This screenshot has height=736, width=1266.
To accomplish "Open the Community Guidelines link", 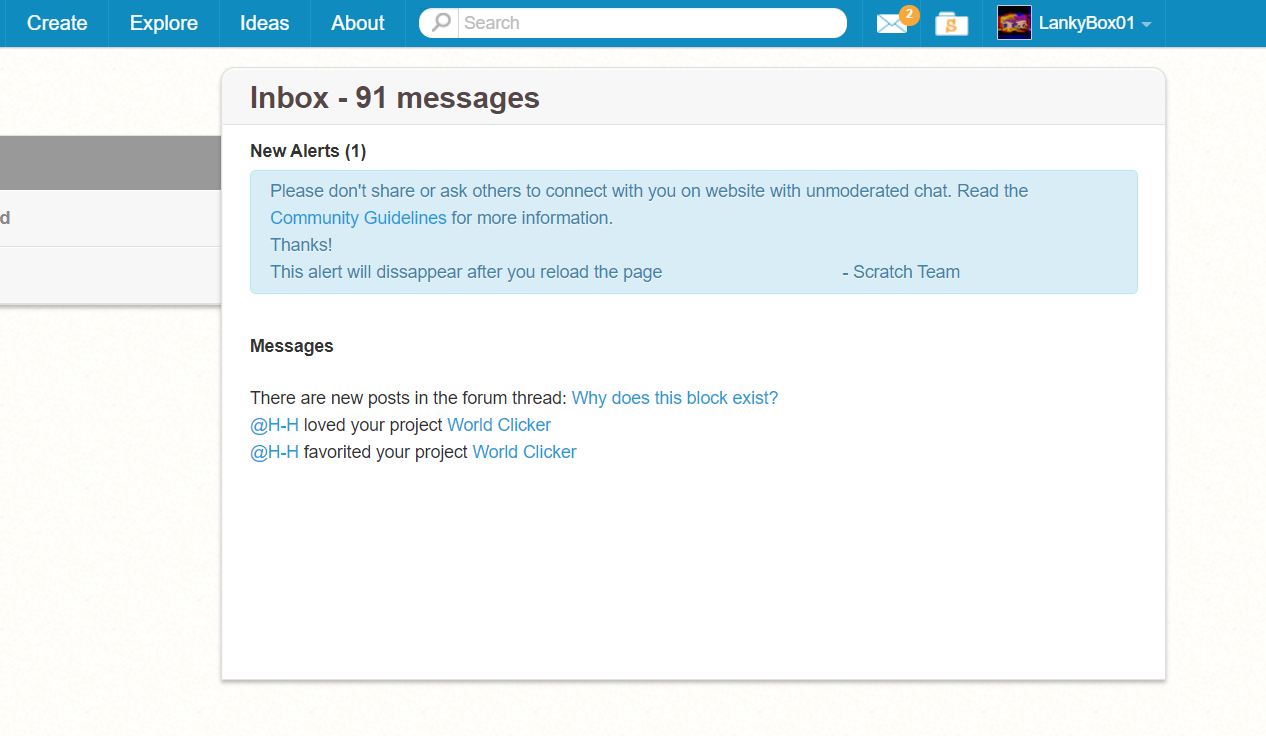I will click(358, 218).
